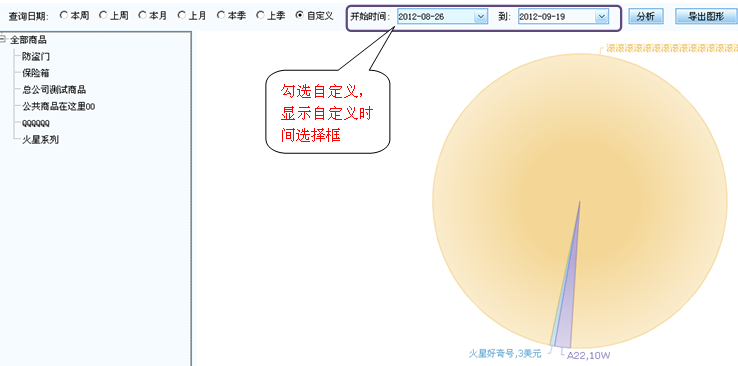
Task: Click the 分析 button
Action: click(646, 16)
